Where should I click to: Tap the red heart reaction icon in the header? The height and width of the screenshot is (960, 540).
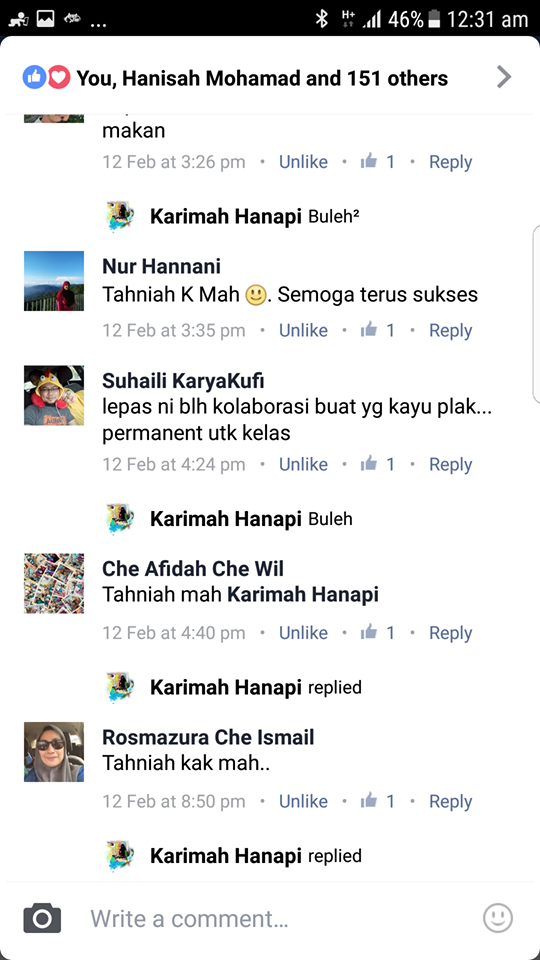tap(59, 78)
